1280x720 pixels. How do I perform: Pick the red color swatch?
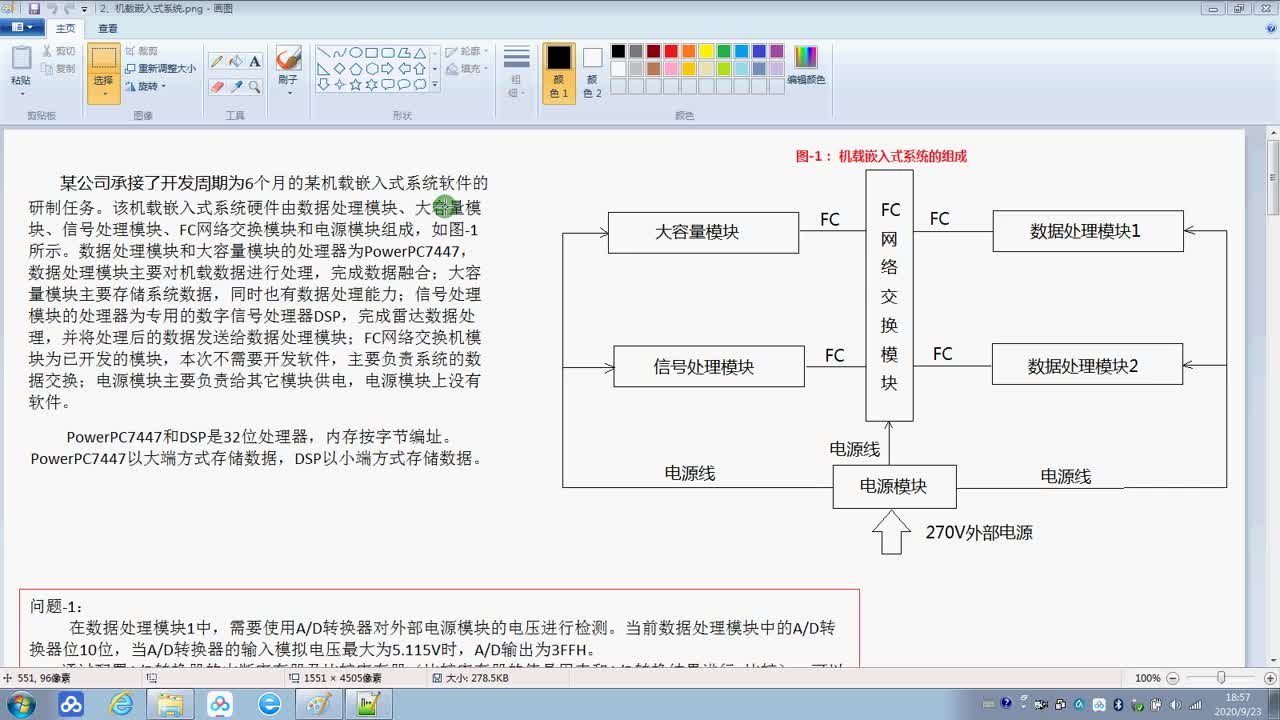(x=671, y=52)
